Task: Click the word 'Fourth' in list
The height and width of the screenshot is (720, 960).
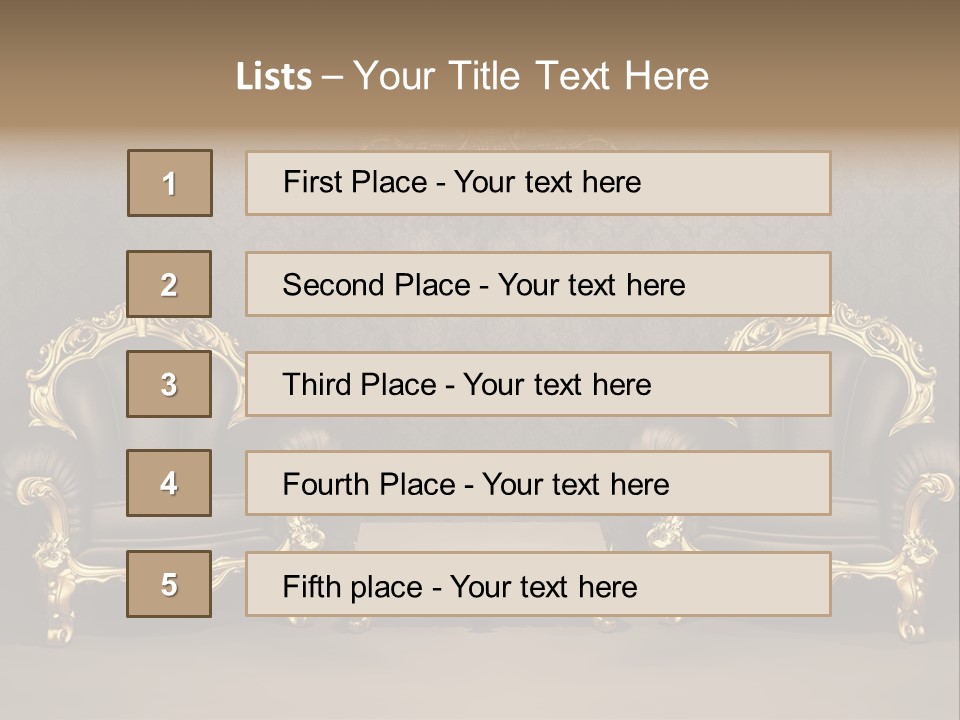Action: tap(326, 484)
